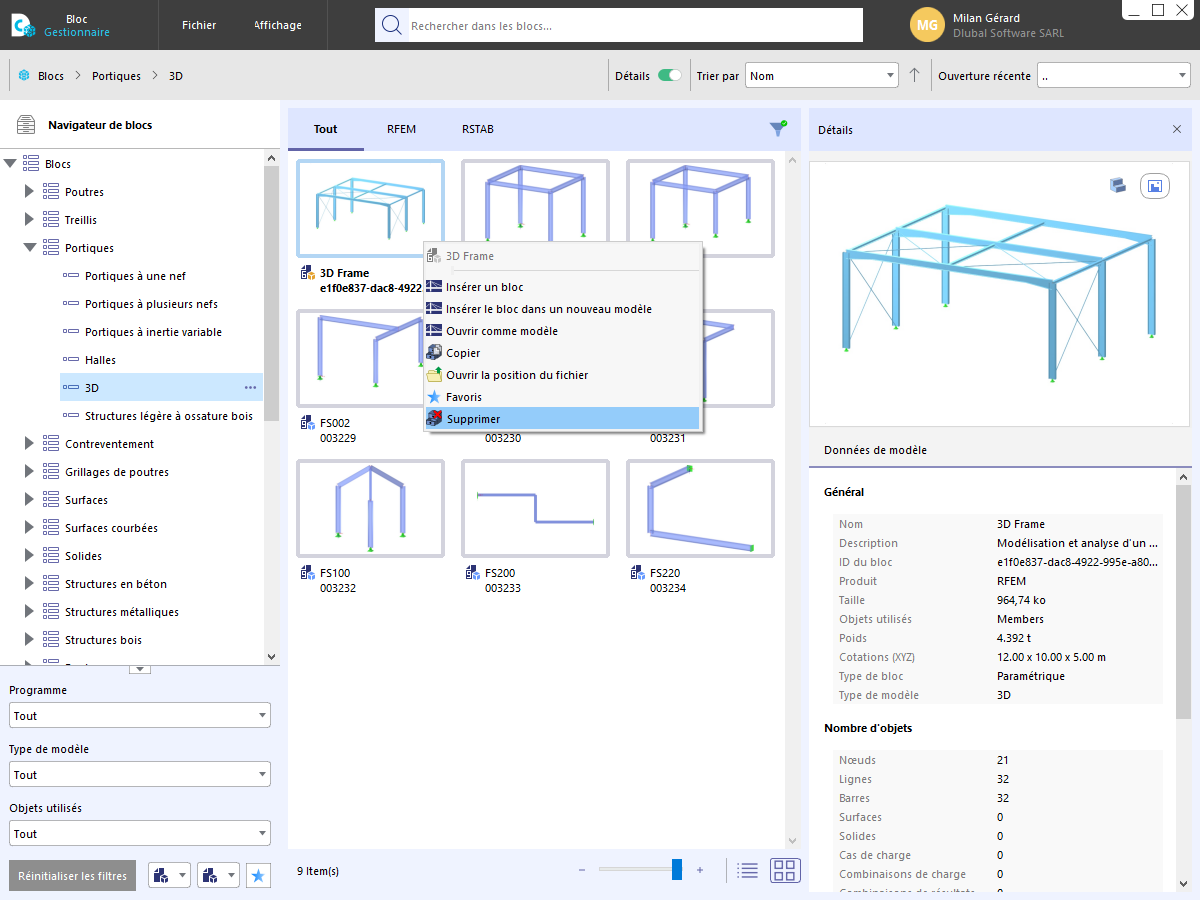Switch to the RFEM tab
The image size is (1200, 900).
(x=401, y=129)
